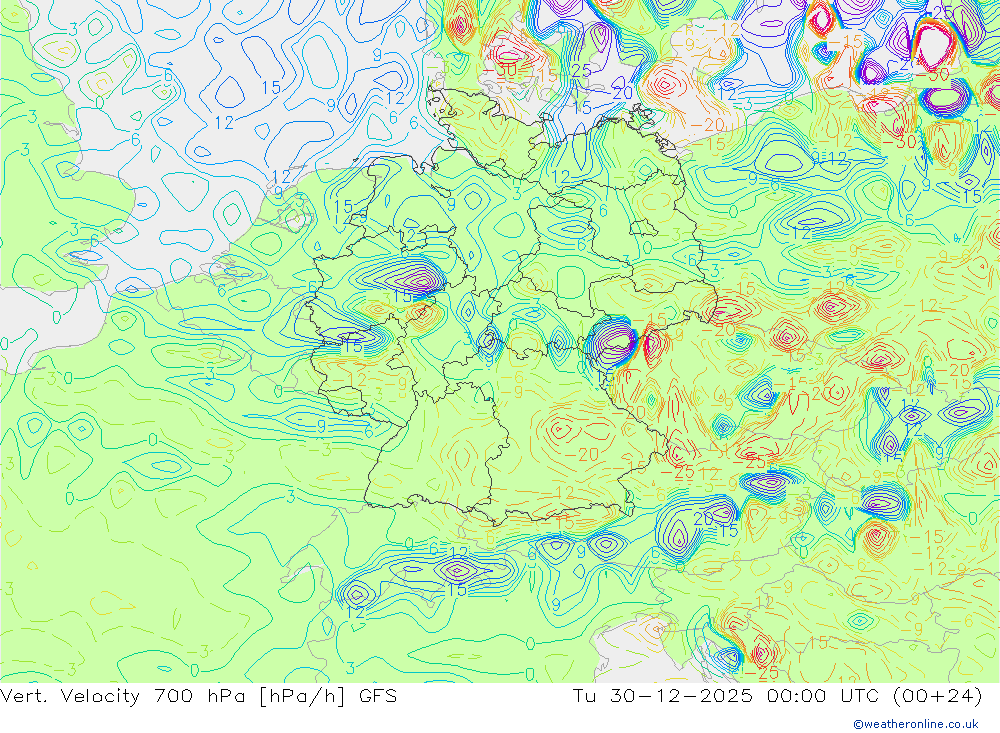Click the 'Tu 30-12-2025 00:00 UTC (00+24)' timestamp
This screenshot has height=733, width=1000.
tap(777, 695)
